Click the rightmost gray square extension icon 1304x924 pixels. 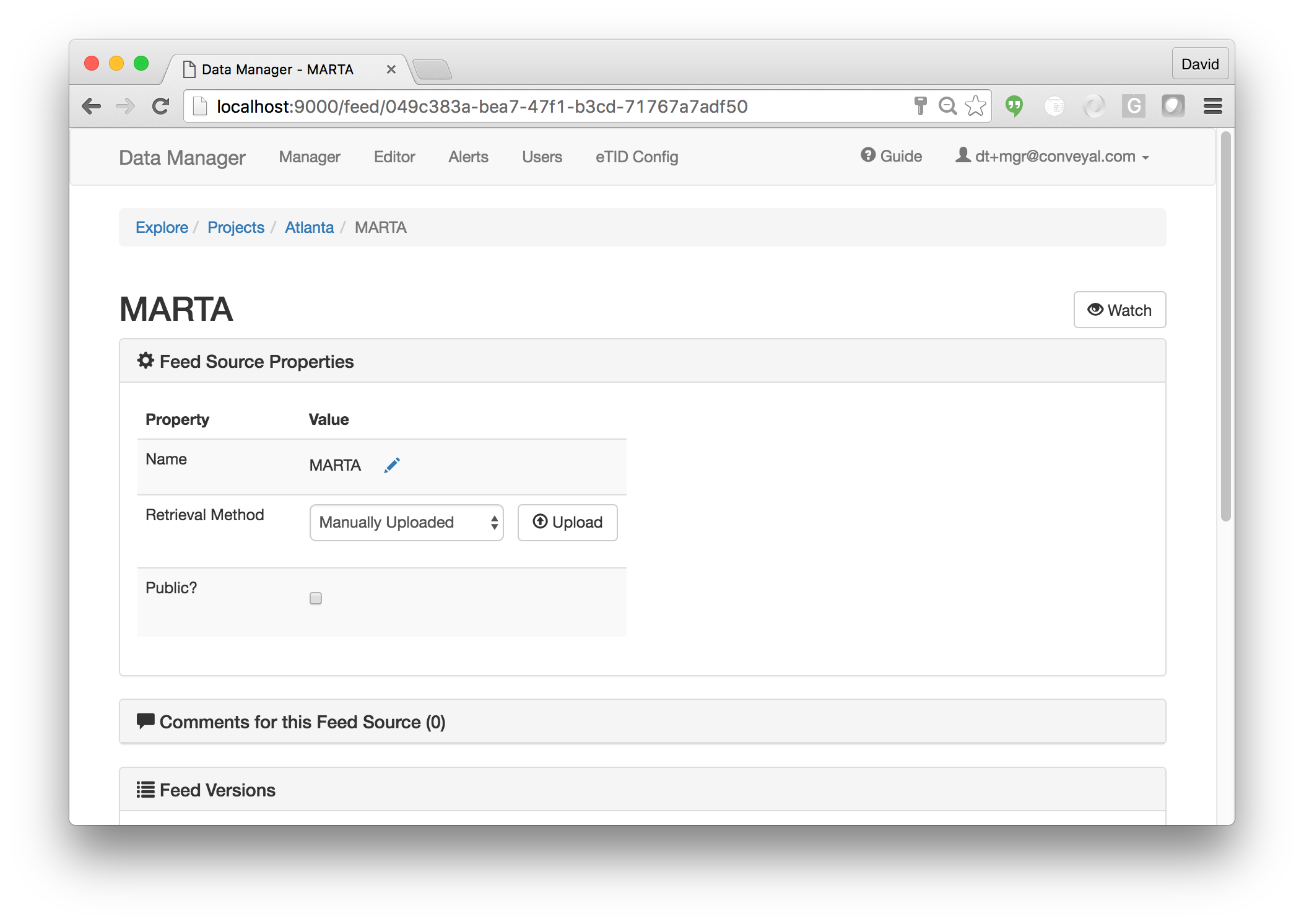click(1173, 106)
